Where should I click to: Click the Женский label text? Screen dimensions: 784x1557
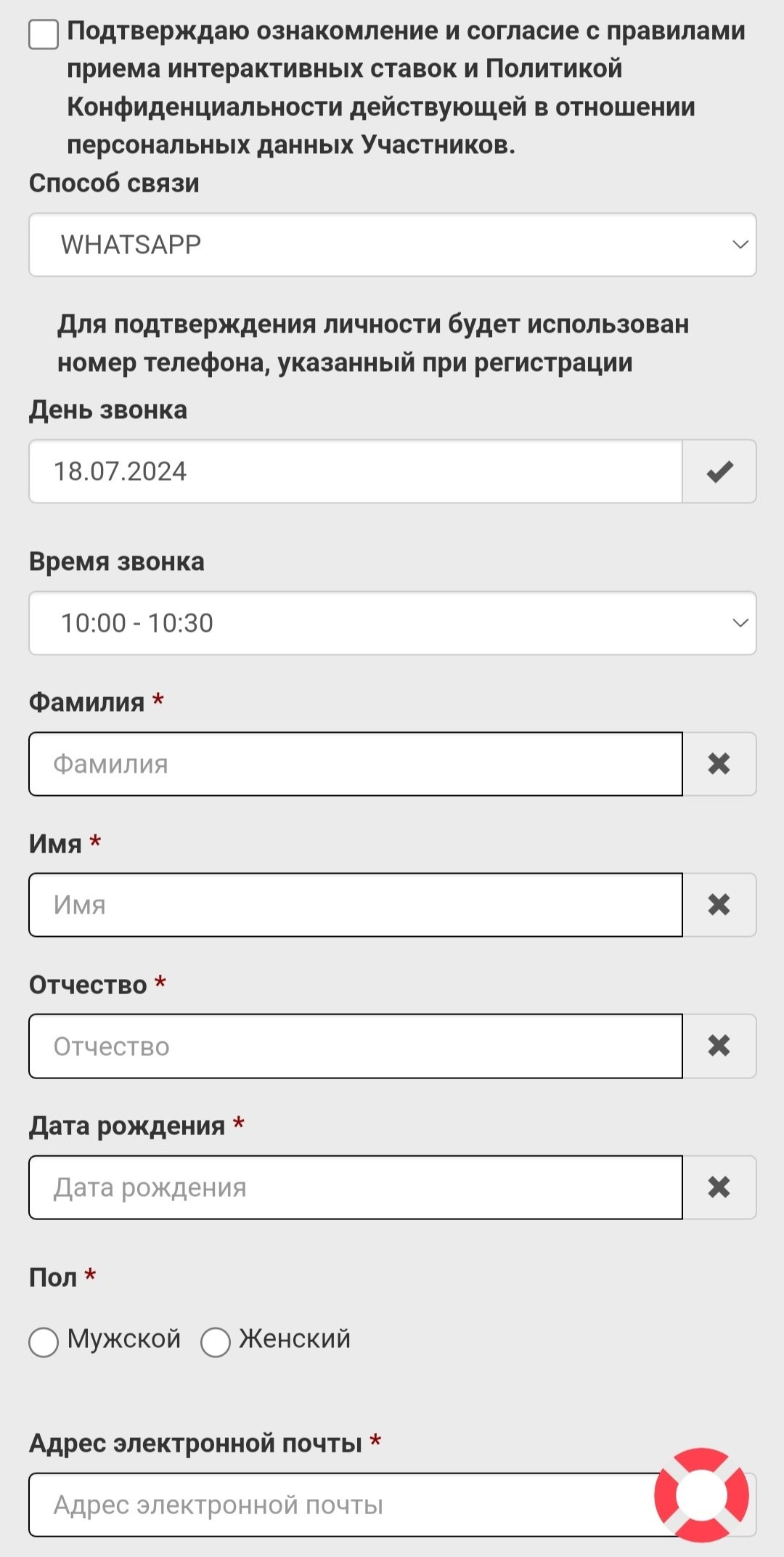click(295, 1338)
